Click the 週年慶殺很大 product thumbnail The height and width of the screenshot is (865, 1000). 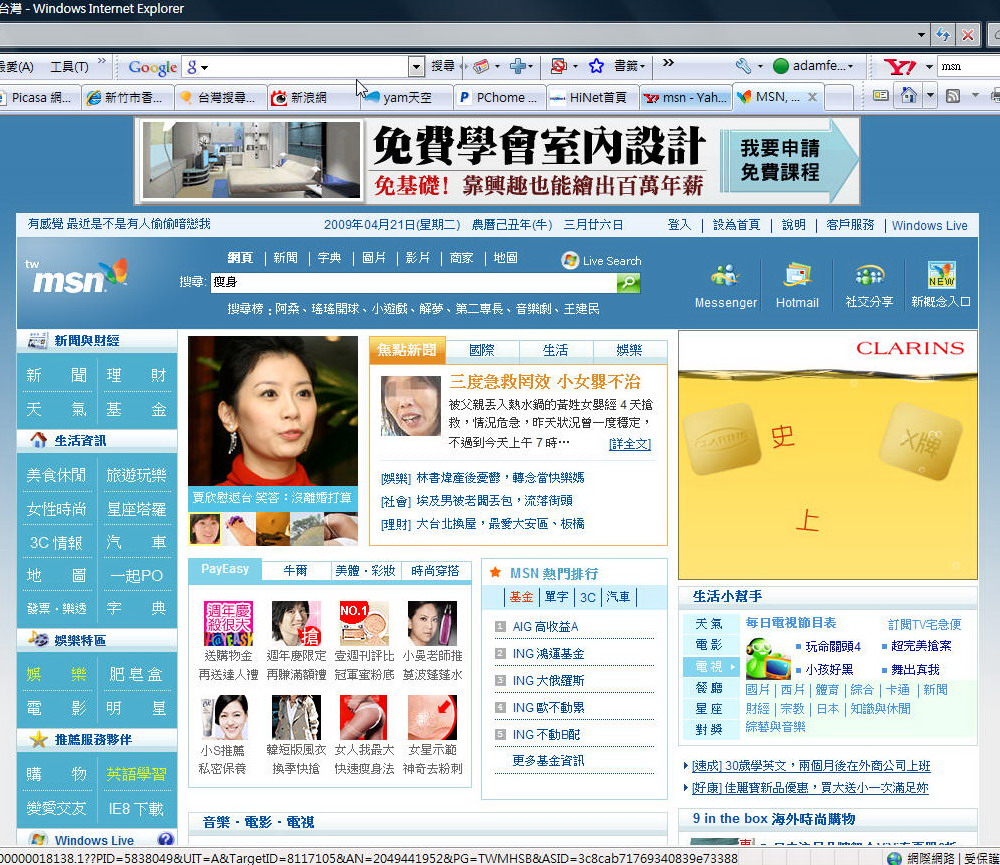point(228,623)
